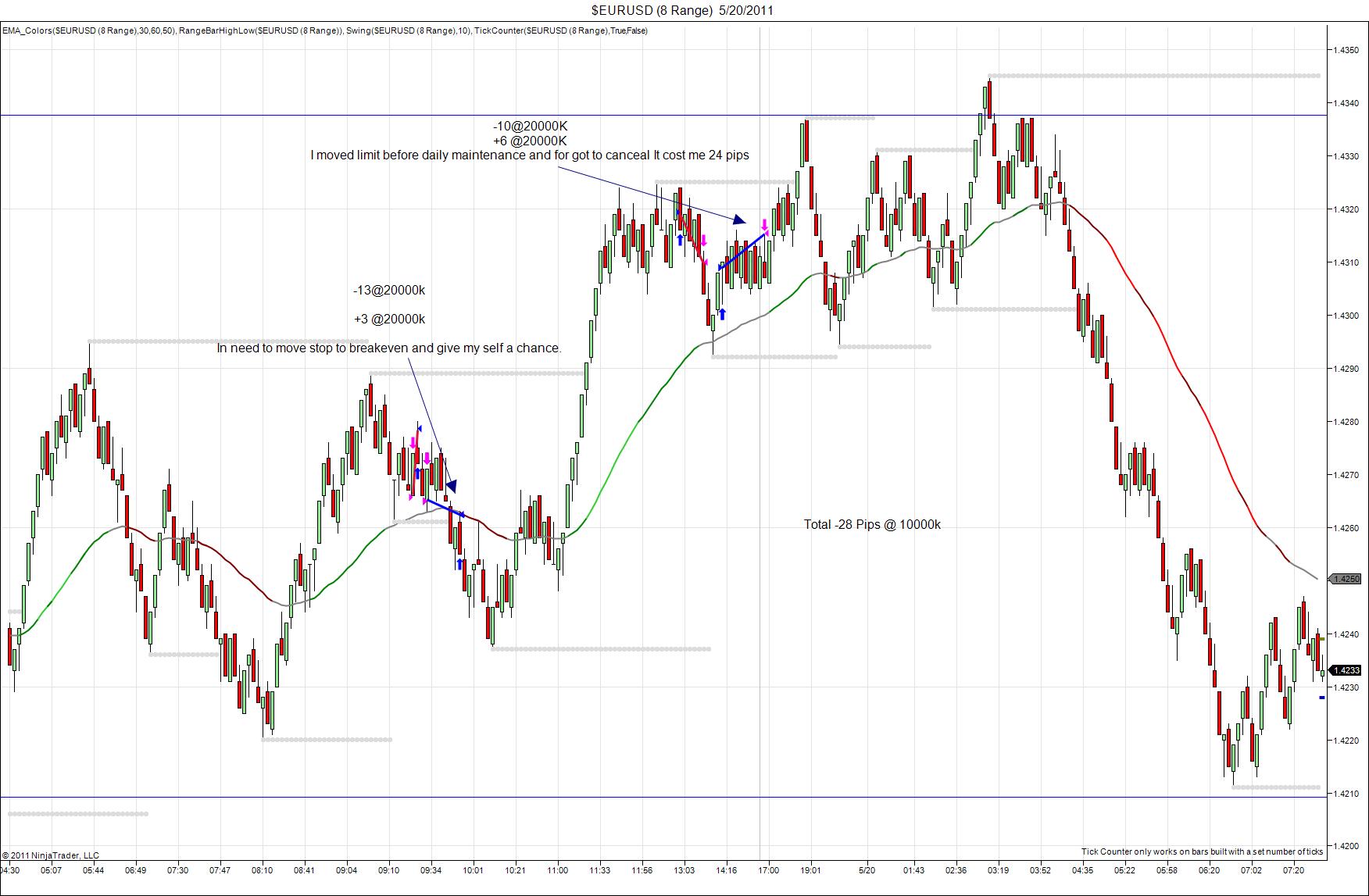Image resolution: width=1369 pixels, height=896 pixels.
Task: Click the 09:34 time axis label
Action: point(431,869)
